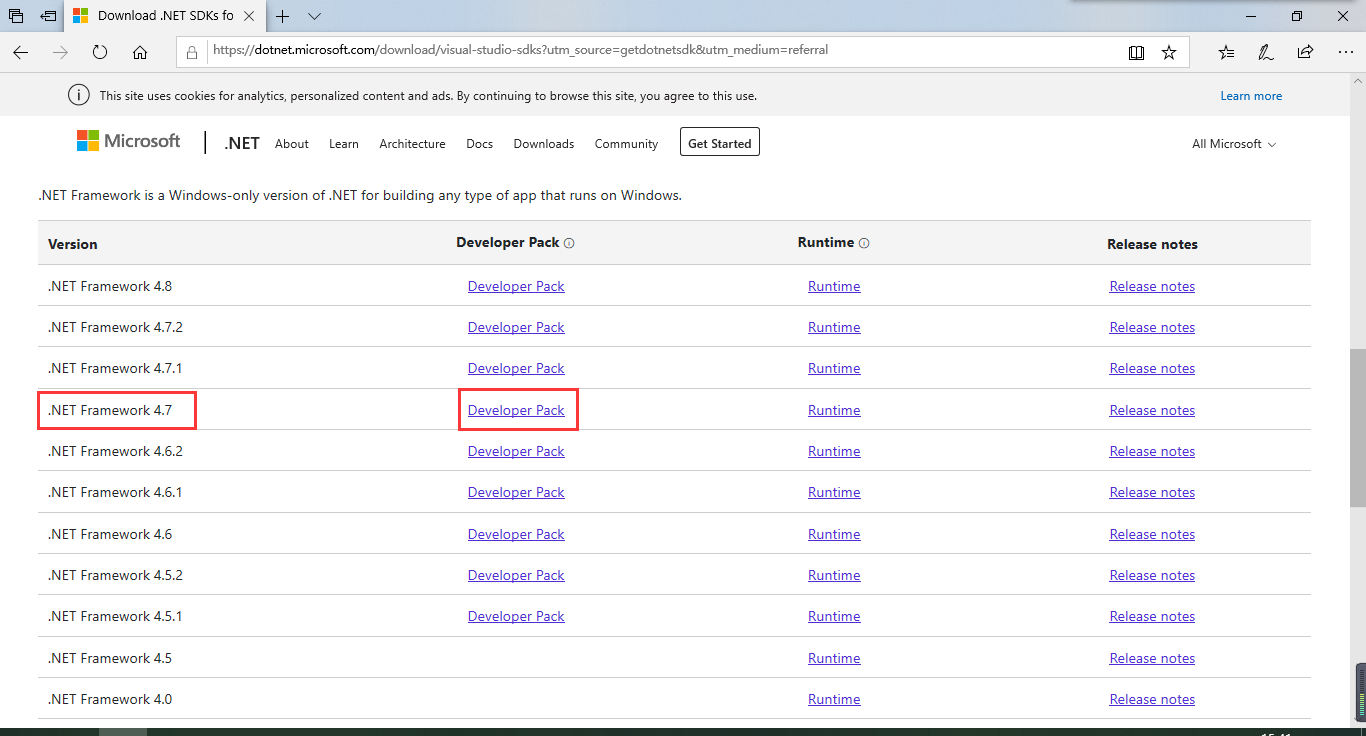This screenshot has height=736, width=1366.
Task: Open Settings and more ellipsis menu
Action: coord(1346,51)
